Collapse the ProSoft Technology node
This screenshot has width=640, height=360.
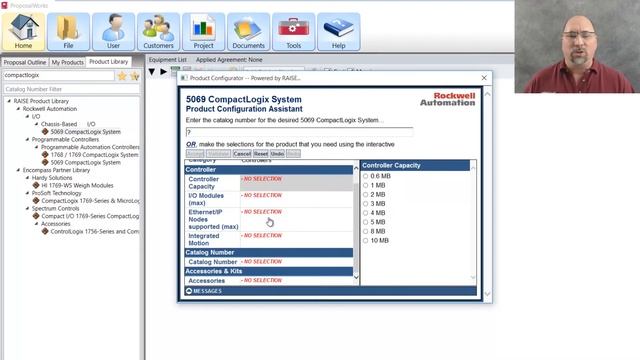coord(27,193)
